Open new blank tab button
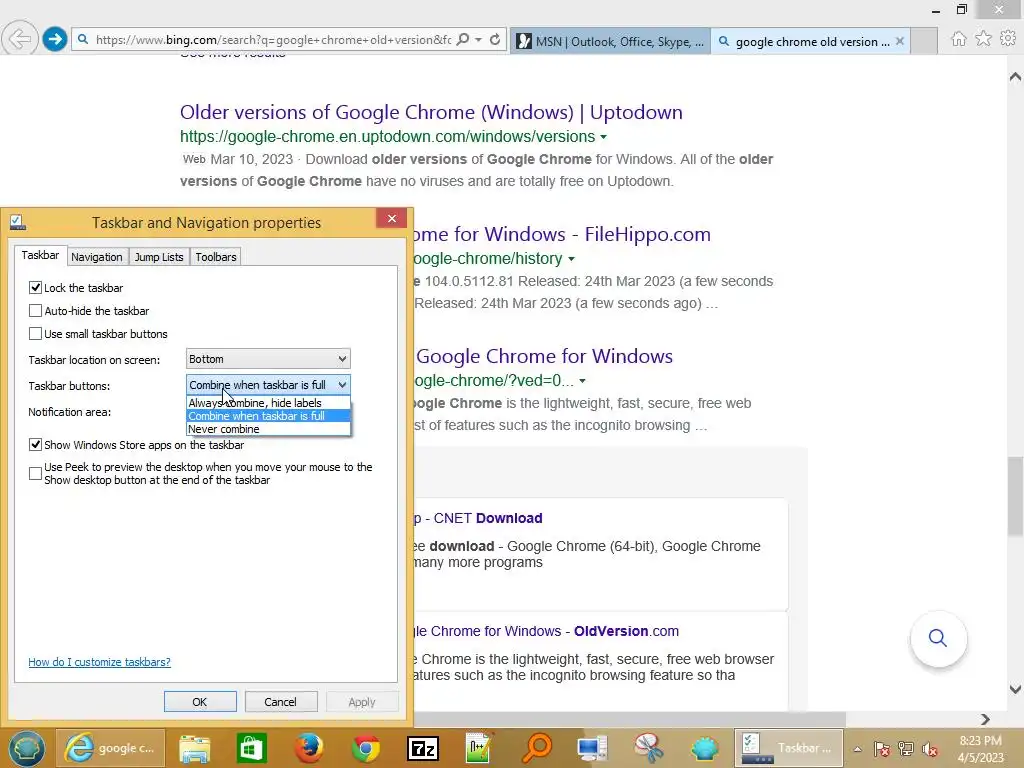The height and width of the screenshot is (768, 1024). point(924,41)
